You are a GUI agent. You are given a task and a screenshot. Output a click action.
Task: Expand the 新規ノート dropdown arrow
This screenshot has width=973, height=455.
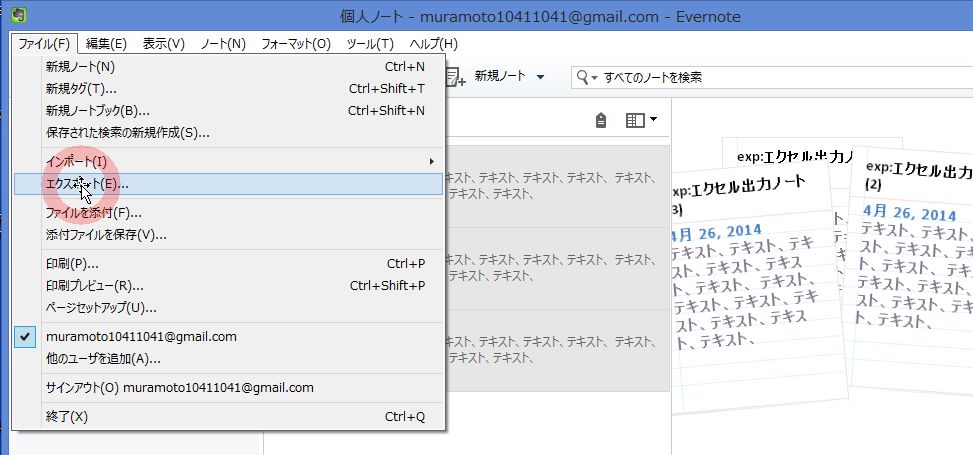(x=541, y=77)
